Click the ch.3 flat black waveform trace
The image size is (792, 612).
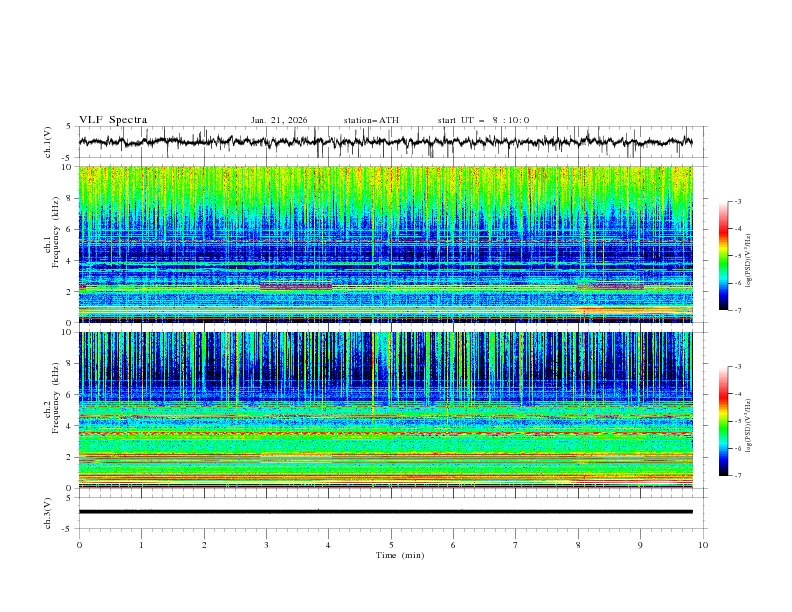385,512
